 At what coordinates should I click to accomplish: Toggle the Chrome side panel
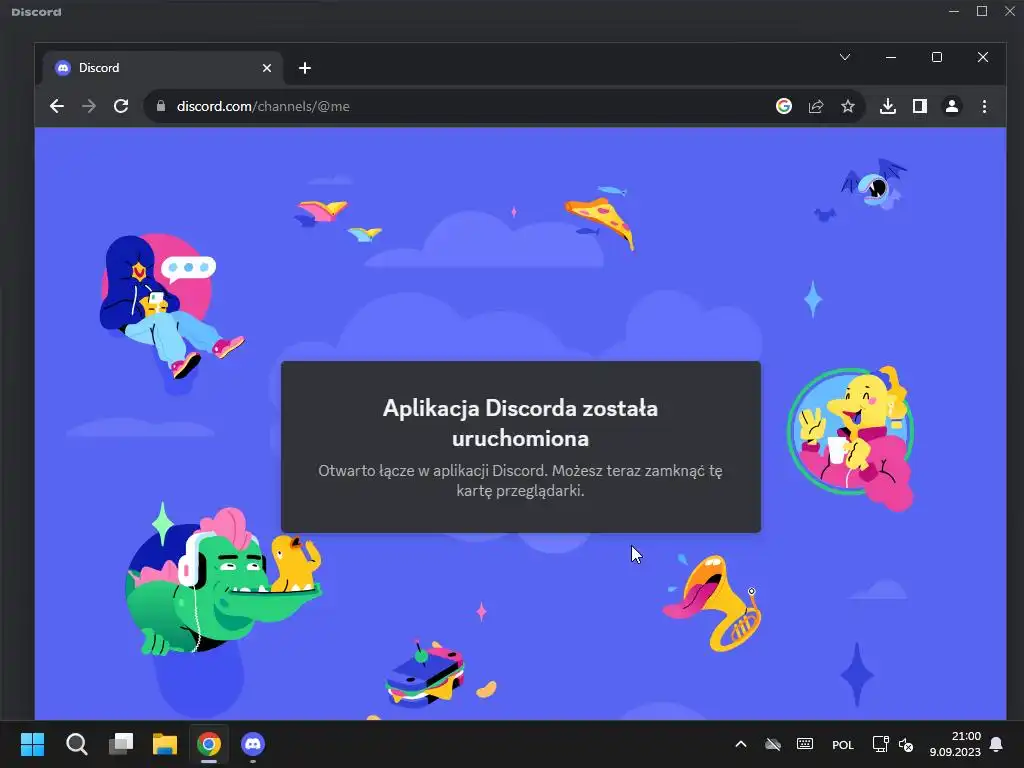(920, 106)
